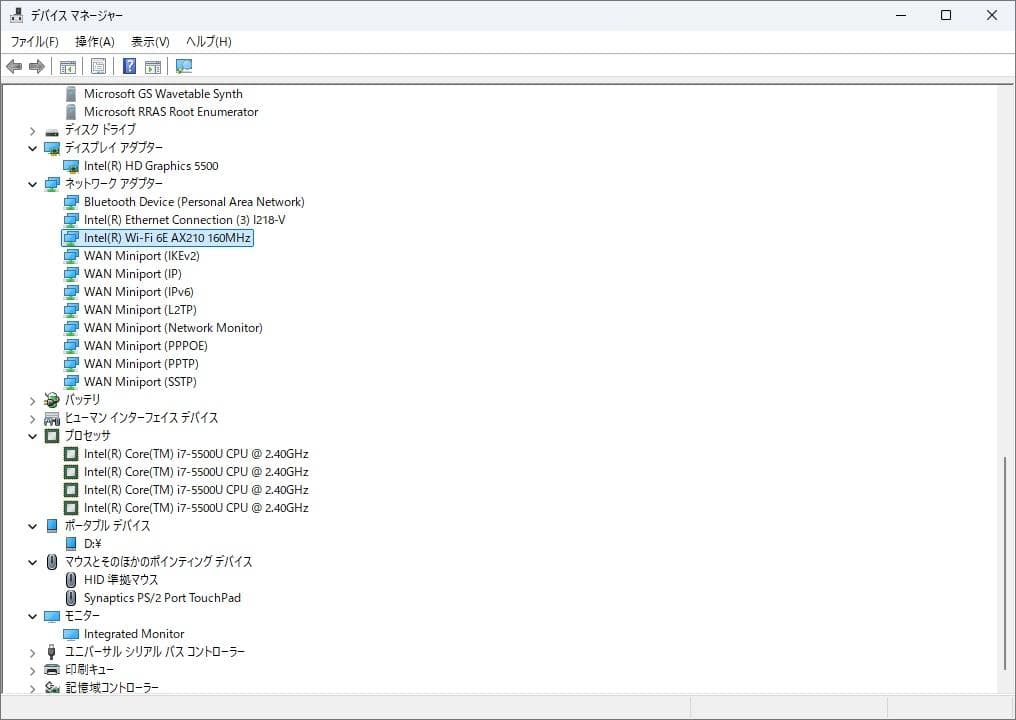This screenshot has height=720, width=1016.
Task: Click the HID 準拠マウス mouse icon
Action: coord(71,580)
